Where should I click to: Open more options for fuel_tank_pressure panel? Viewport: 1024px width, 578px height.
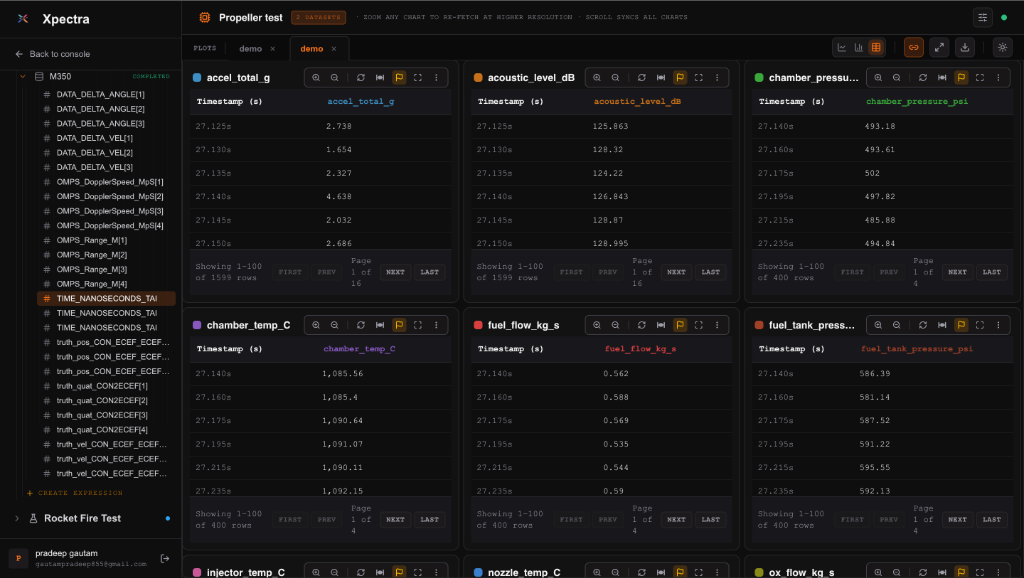click(x=999, y=325)
